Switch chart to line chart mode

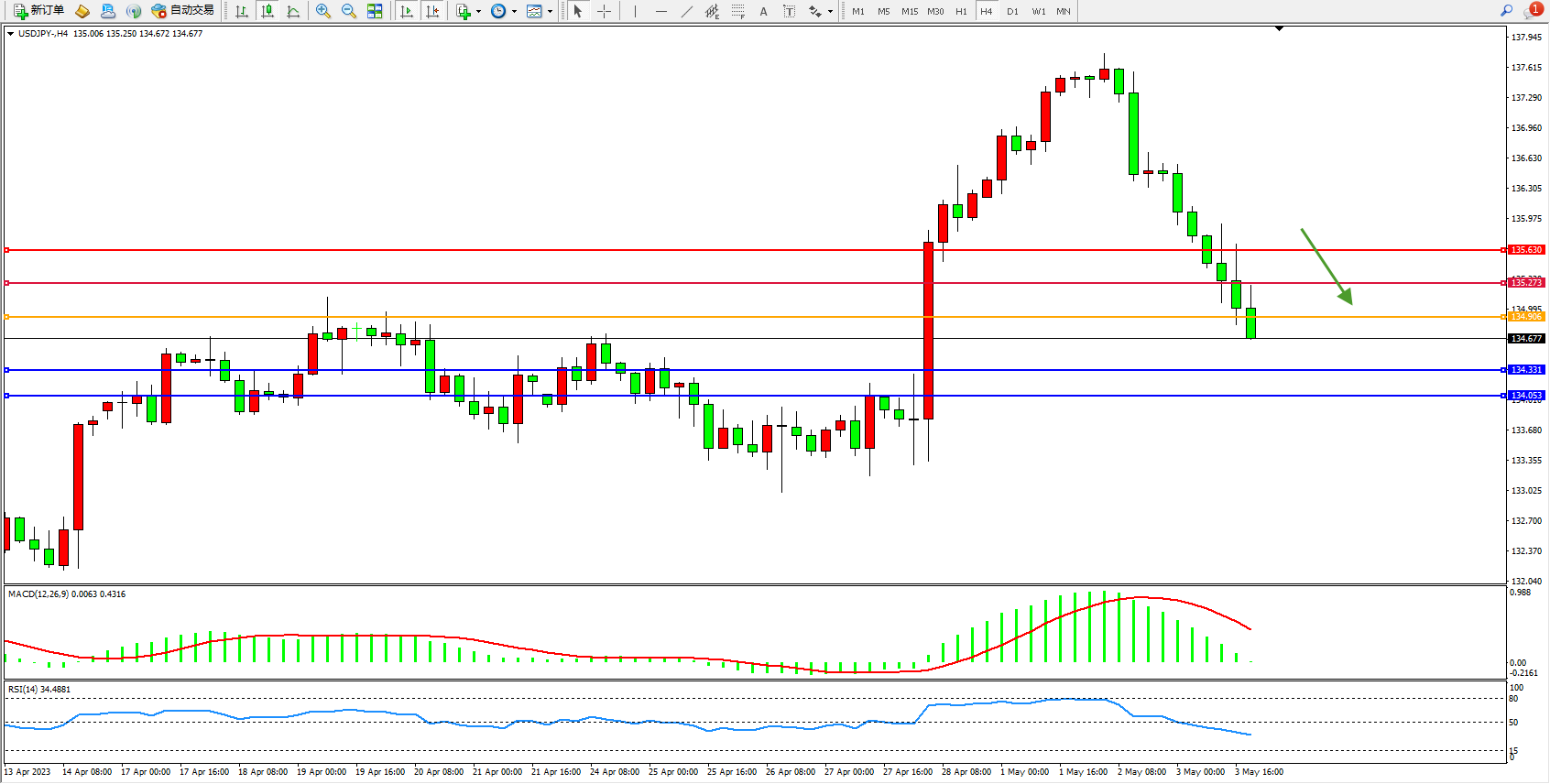293,11
